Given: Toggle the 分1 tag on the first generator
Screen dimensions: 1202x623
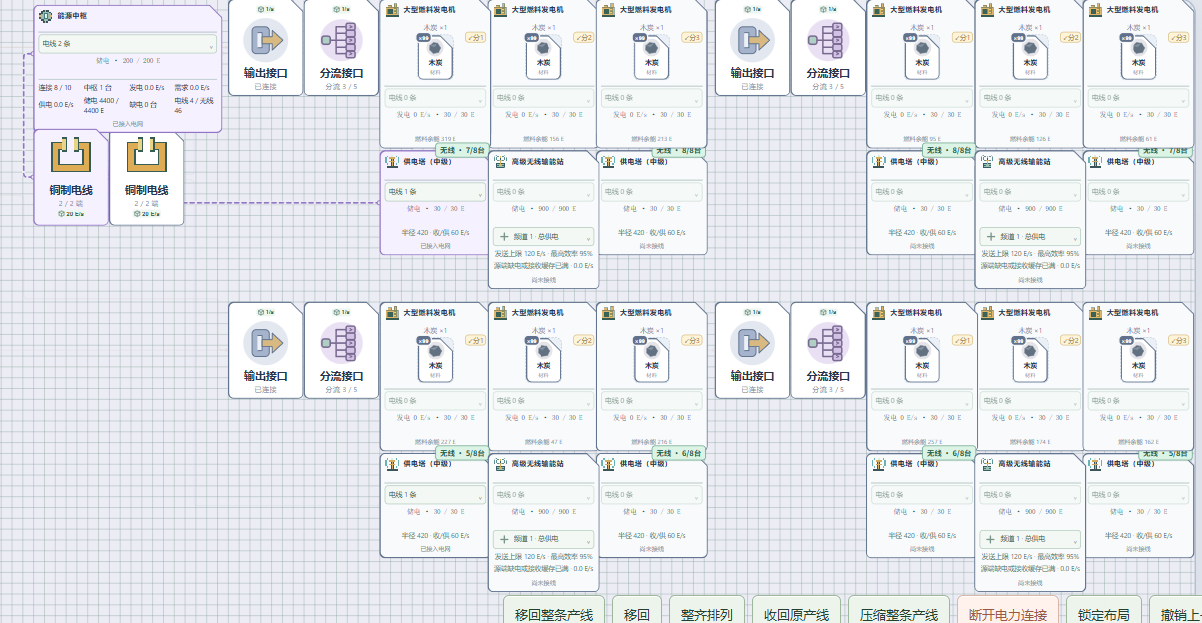Looking at the screenshot, I should click(x=475, y=38).
